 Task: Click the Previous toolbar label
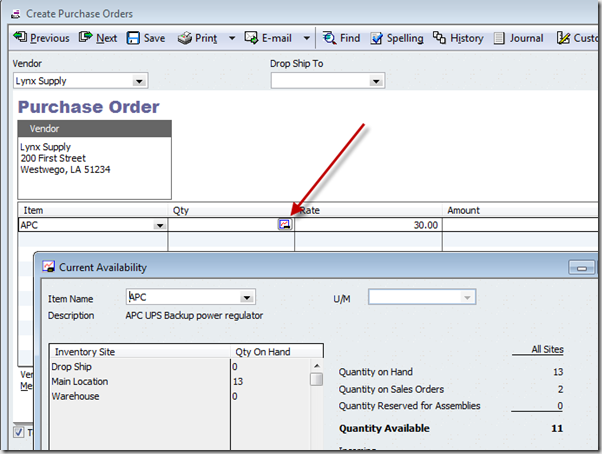[50, 38]
